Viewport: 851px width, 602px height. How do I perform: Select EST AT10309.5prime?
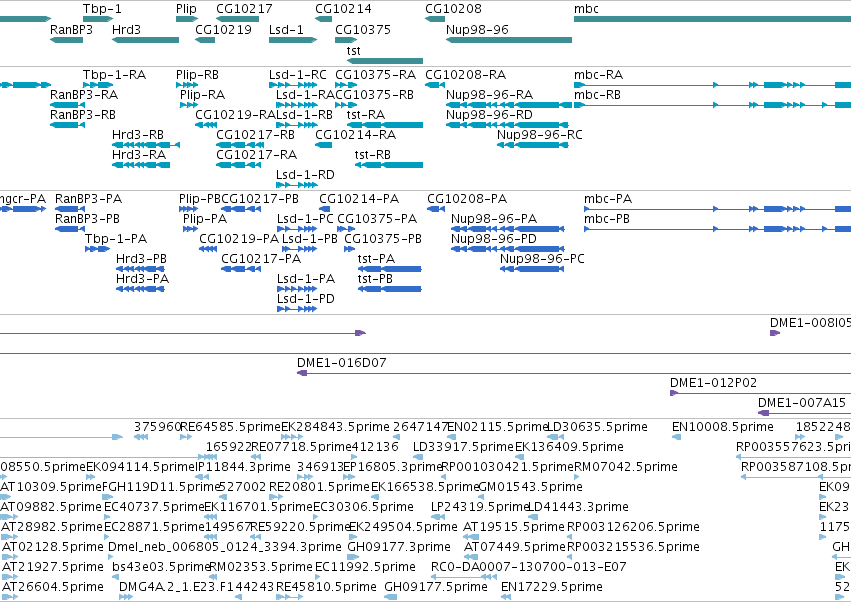point(51,487)
